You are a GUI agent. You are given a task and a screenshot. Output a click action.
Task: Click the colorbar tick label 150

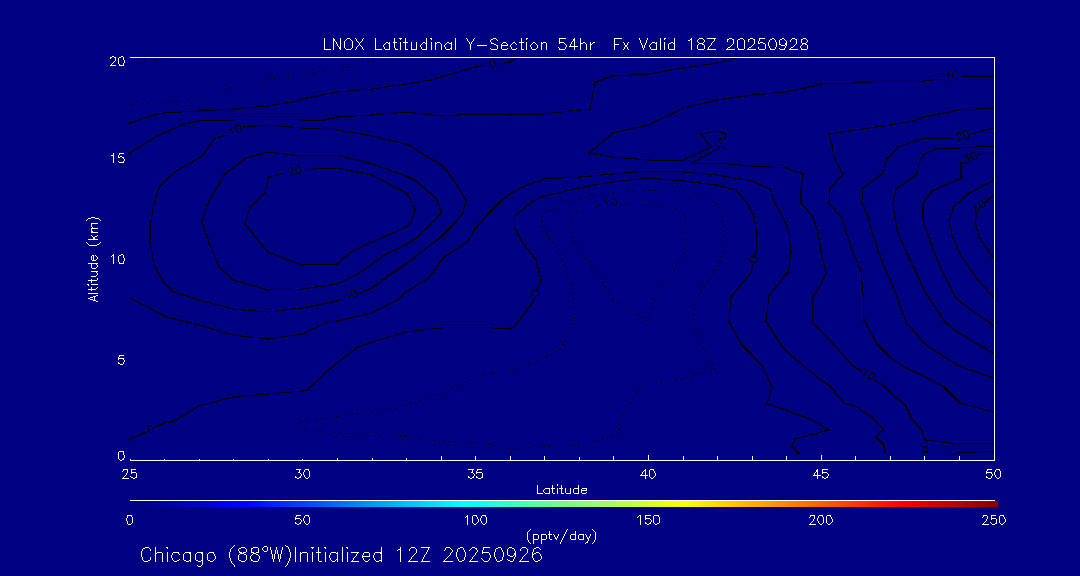pos(648,520)
